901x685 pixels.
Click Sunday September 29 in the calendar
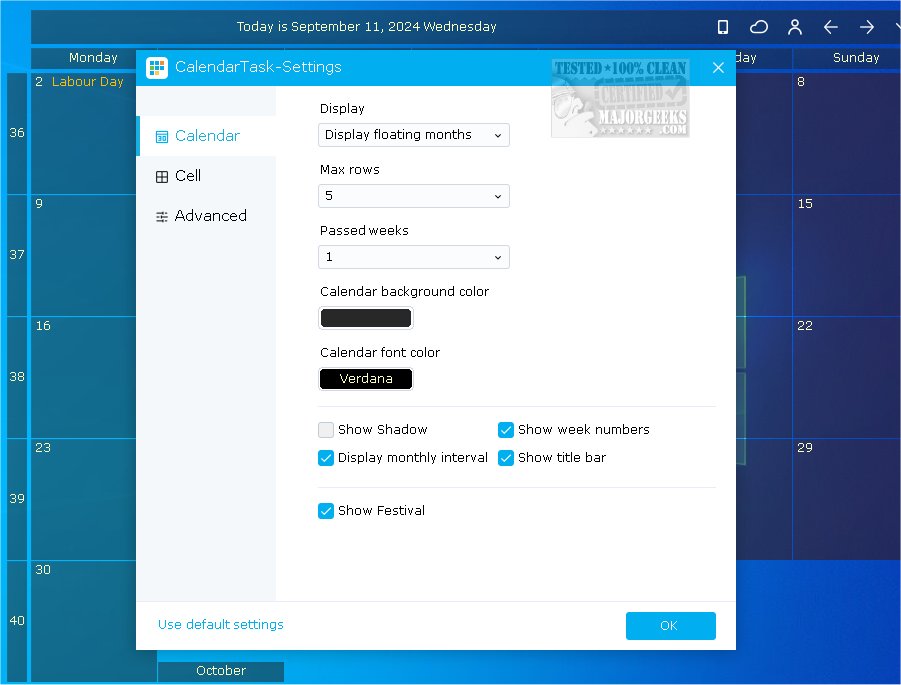(x=846, y=499)
